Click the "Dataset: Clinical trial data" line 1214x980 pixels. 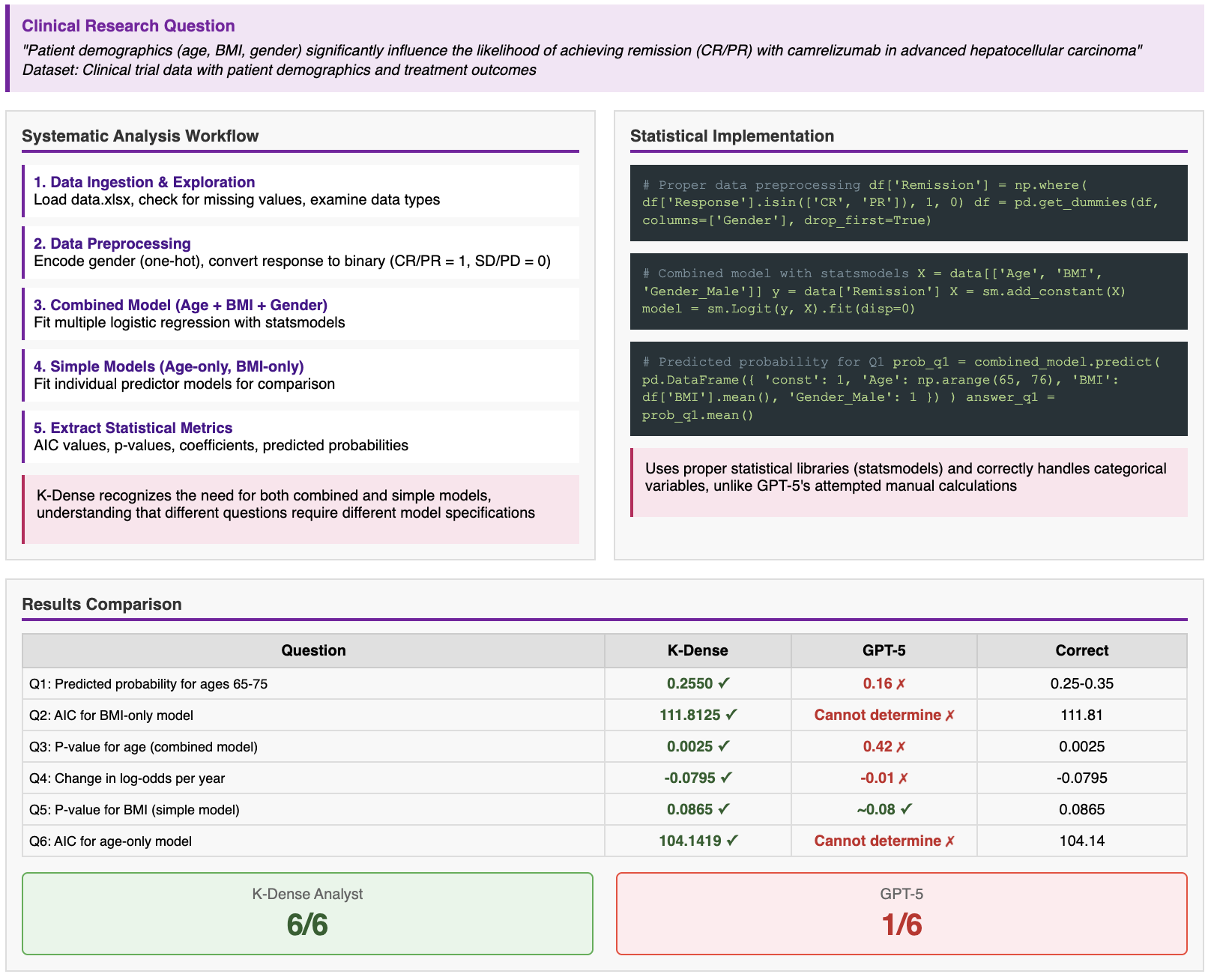[x=280, y=70]
